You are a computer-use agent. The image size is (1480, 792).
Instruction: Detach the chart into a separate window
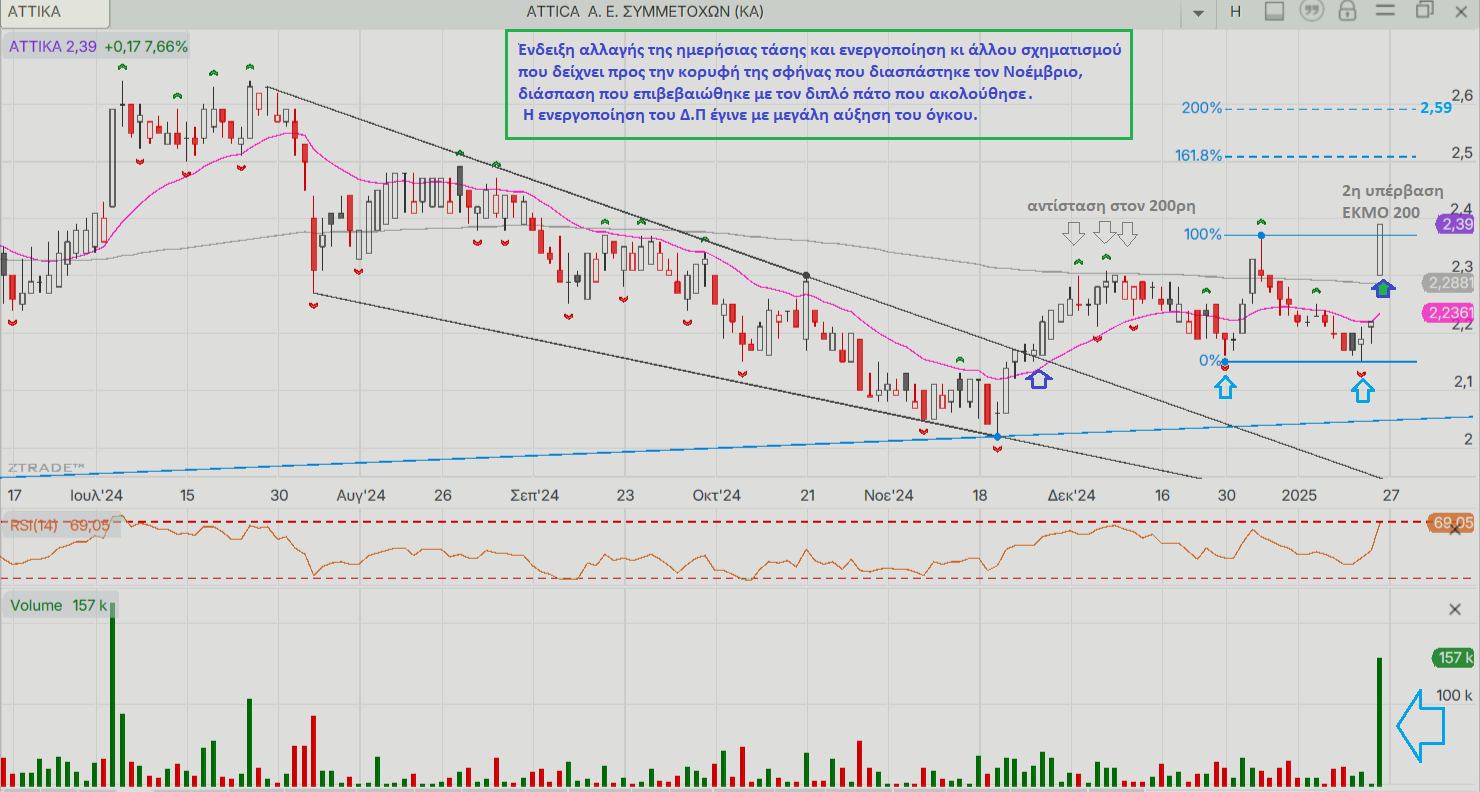(1424, 10)
